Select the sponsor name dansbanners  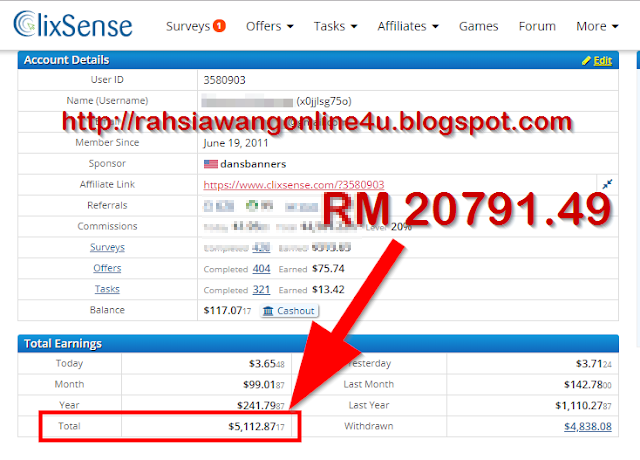(253, 164)
